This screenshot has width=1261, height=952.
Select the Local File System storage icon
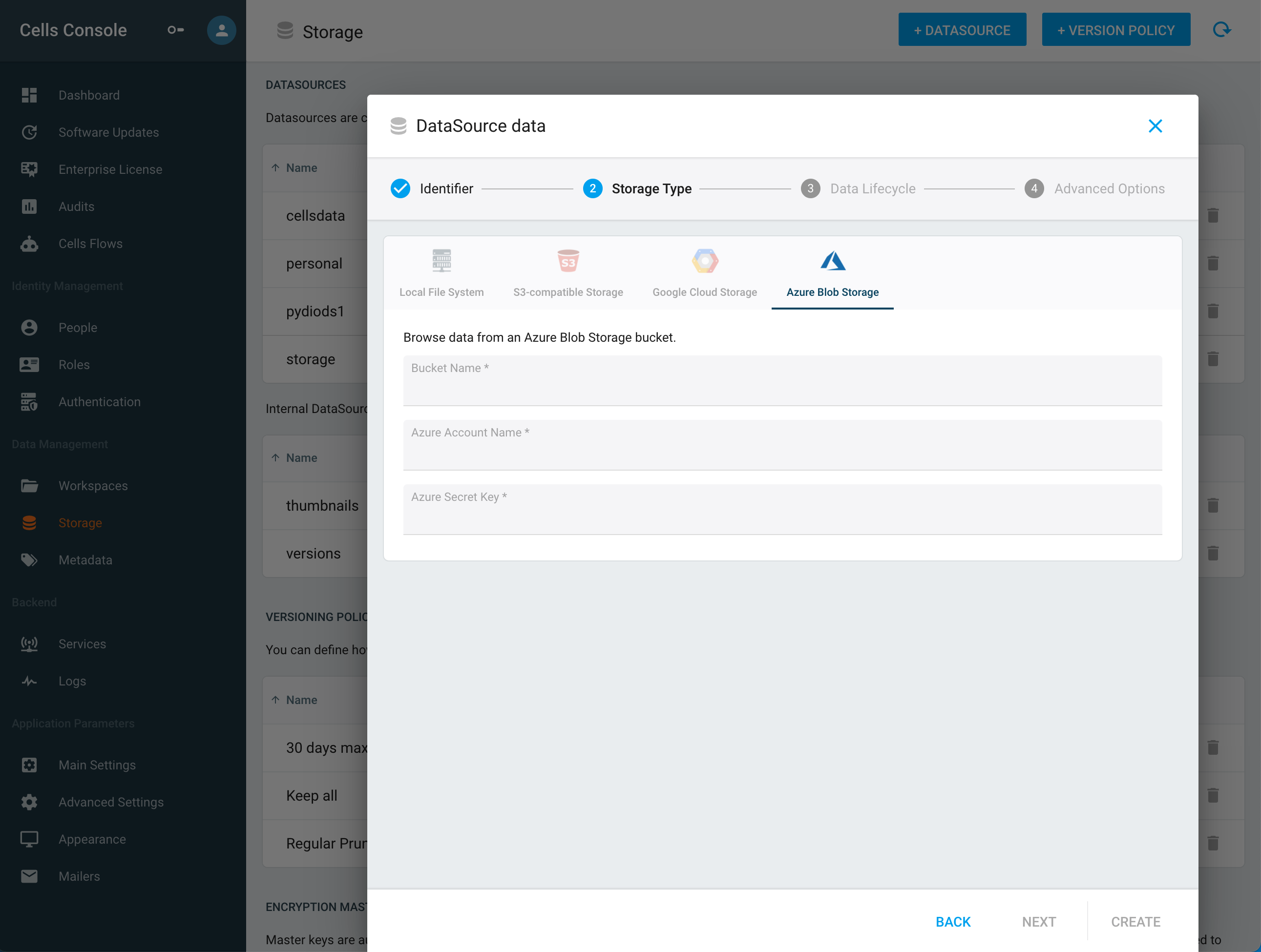tap(442, 261)
